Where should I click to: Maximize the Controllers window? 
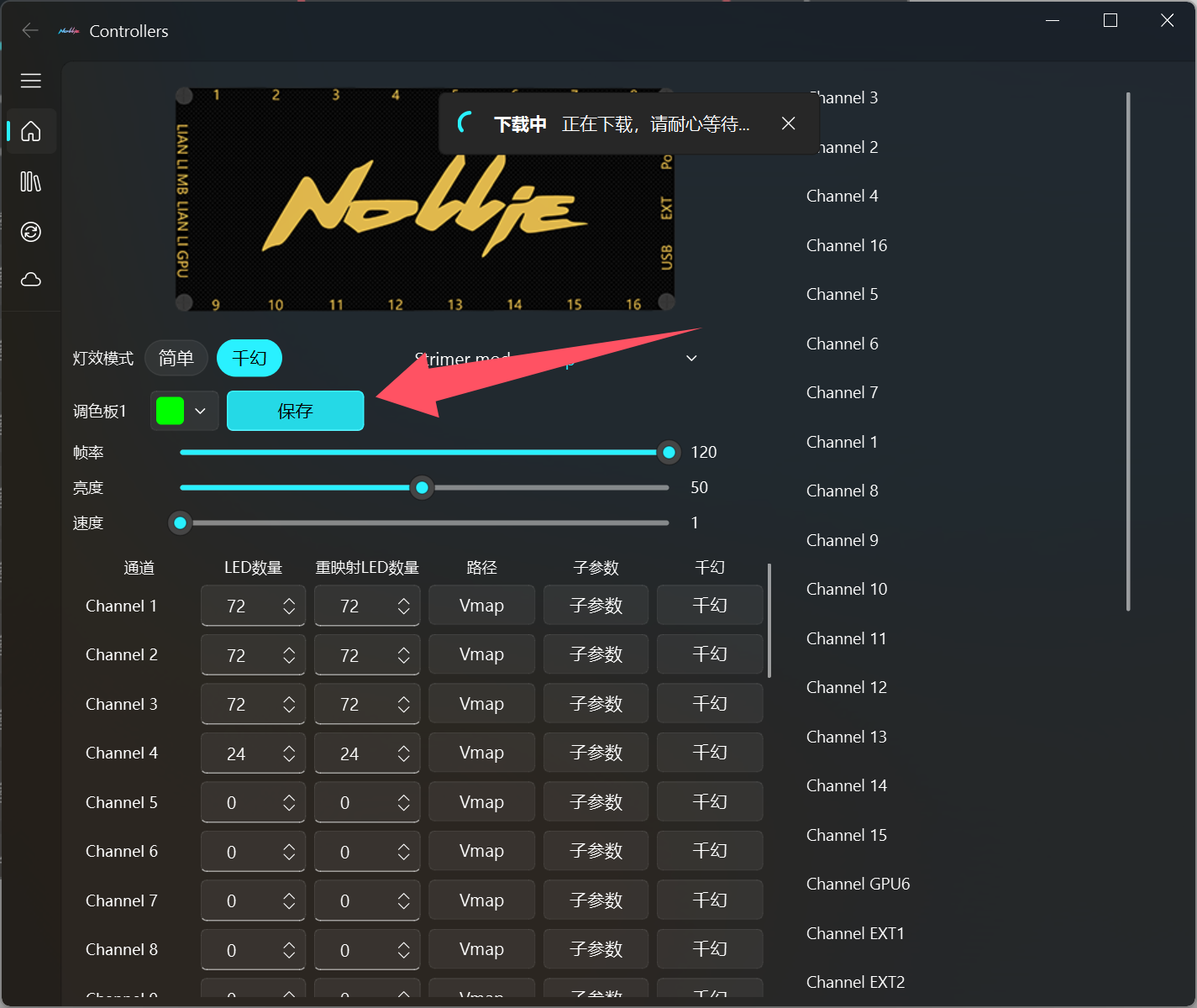[x=1110, y=20]
